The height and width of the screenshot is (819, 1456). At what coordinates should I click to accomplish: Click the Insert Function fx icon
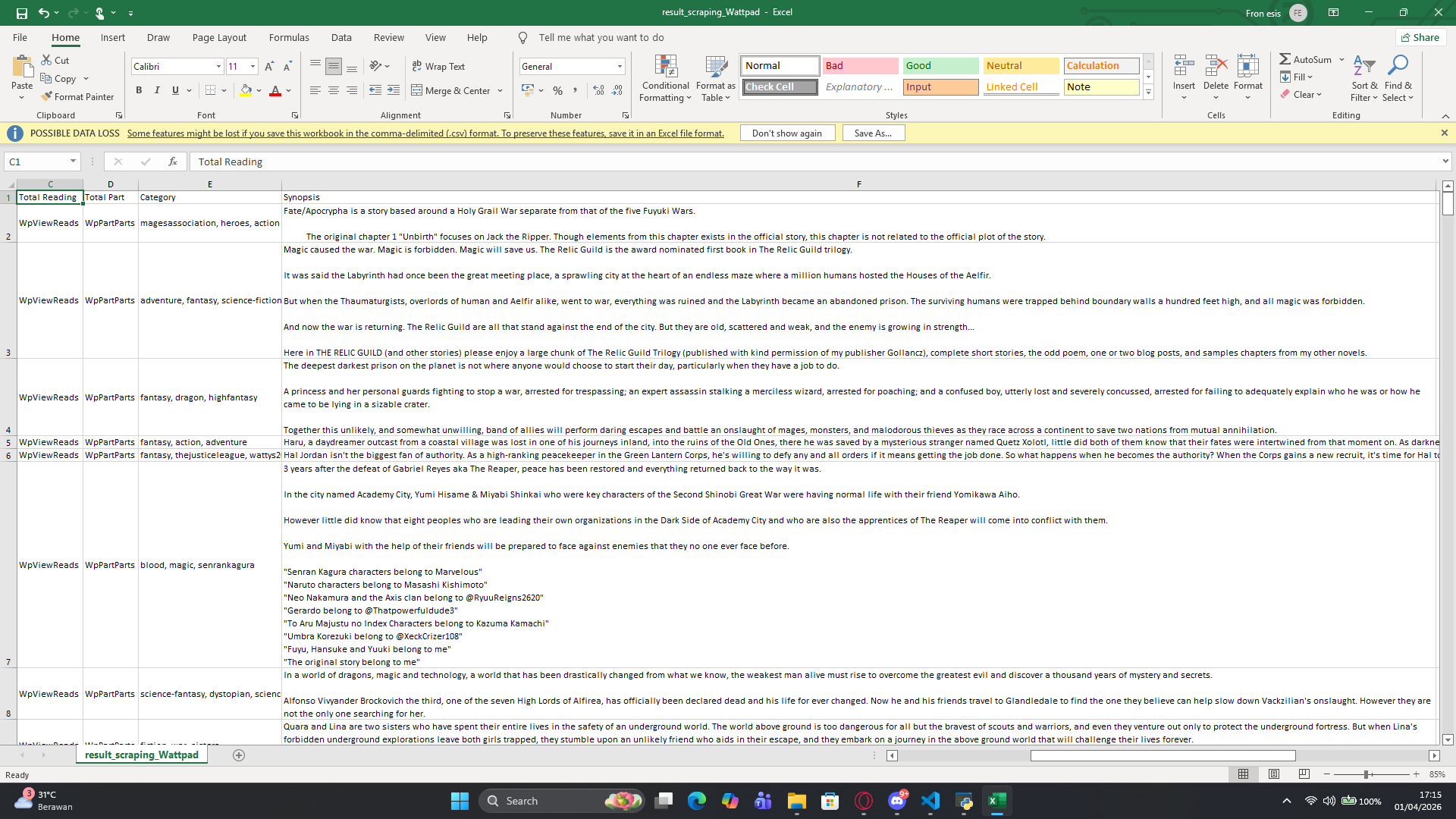[x=172, y=162]
